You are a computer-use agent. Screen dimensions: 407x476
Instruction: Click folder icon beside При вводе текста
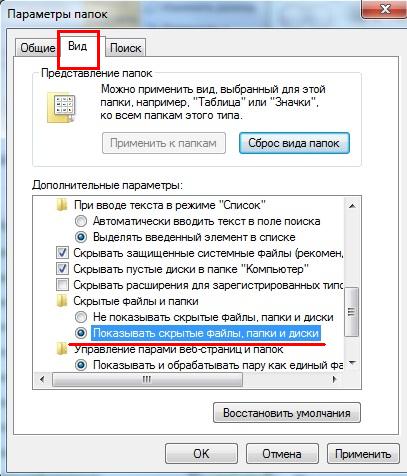point(62,205)
